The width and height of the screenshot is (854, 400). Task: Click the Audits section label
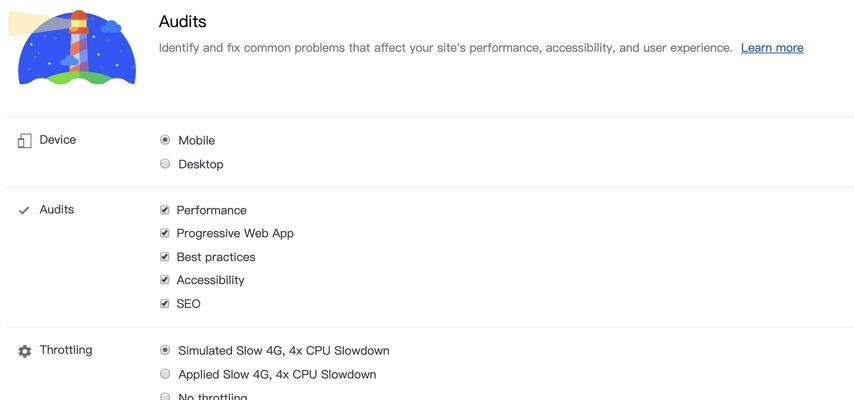click(57, 209)
